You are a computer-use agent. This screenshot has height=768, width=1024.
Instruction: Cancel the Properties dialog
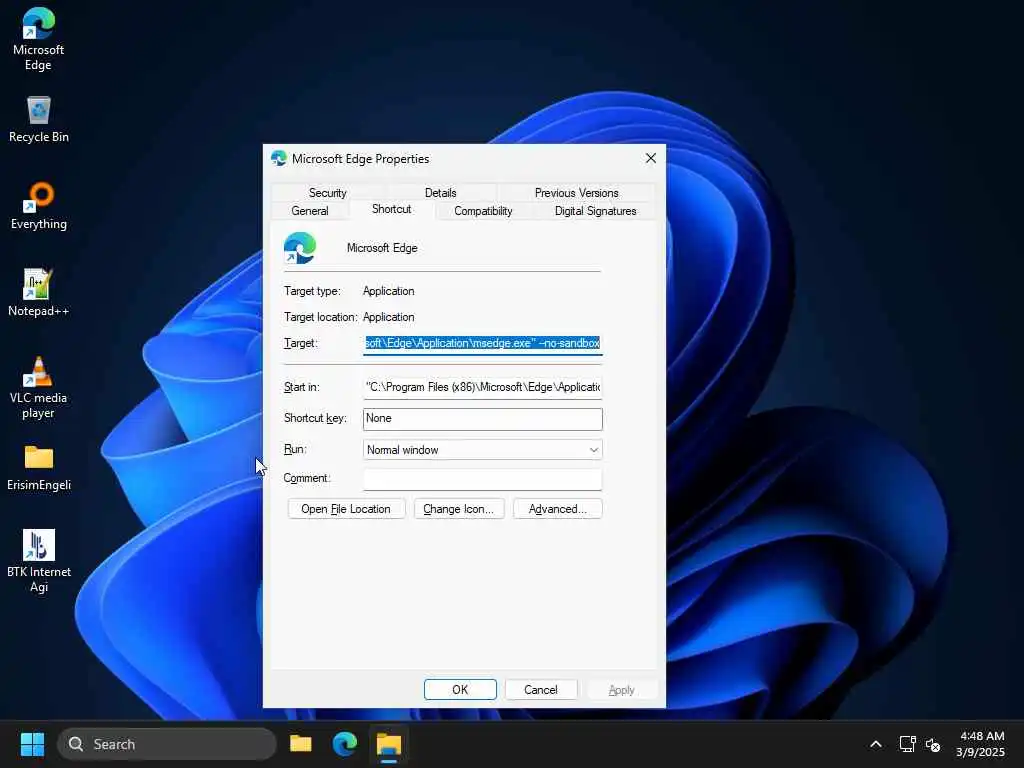[541, 690]
